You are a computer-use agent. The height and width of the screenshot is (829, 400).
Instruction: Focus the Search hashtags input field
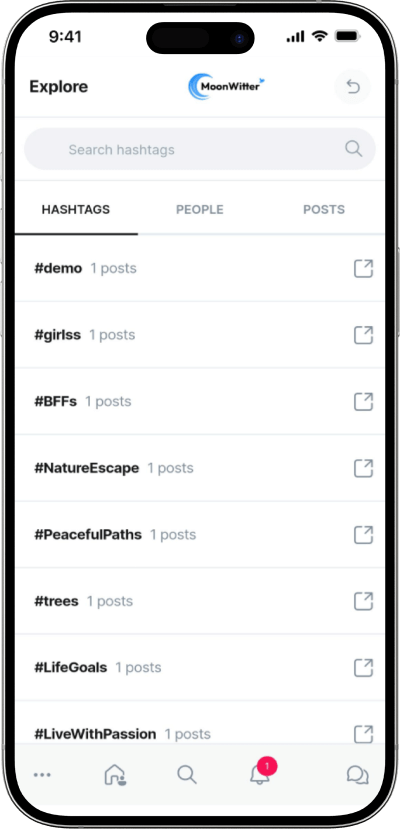pos(200,149)
